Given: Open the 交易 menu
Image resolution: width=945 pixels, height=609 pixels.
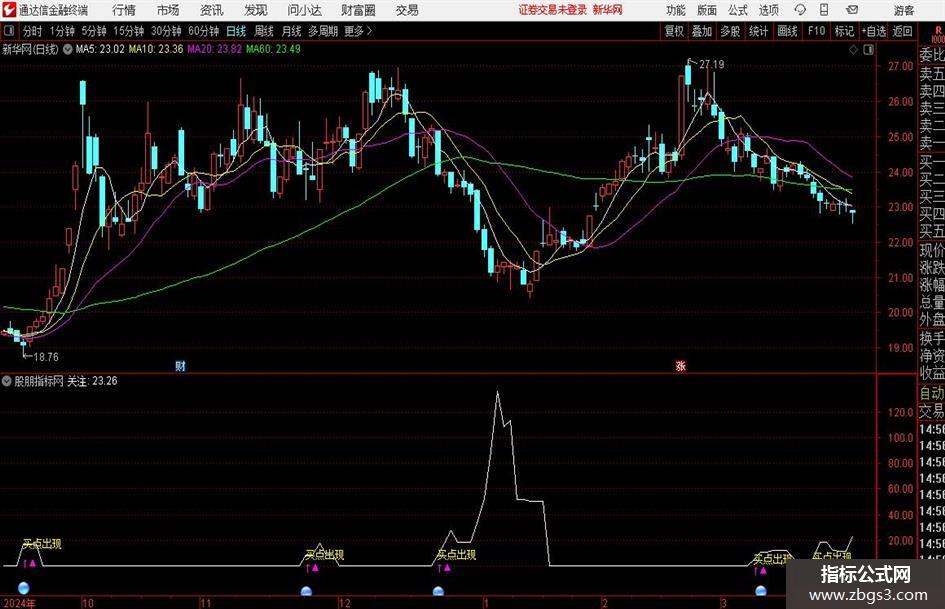Looking at the screenshot, I should [x=407, y=10].
